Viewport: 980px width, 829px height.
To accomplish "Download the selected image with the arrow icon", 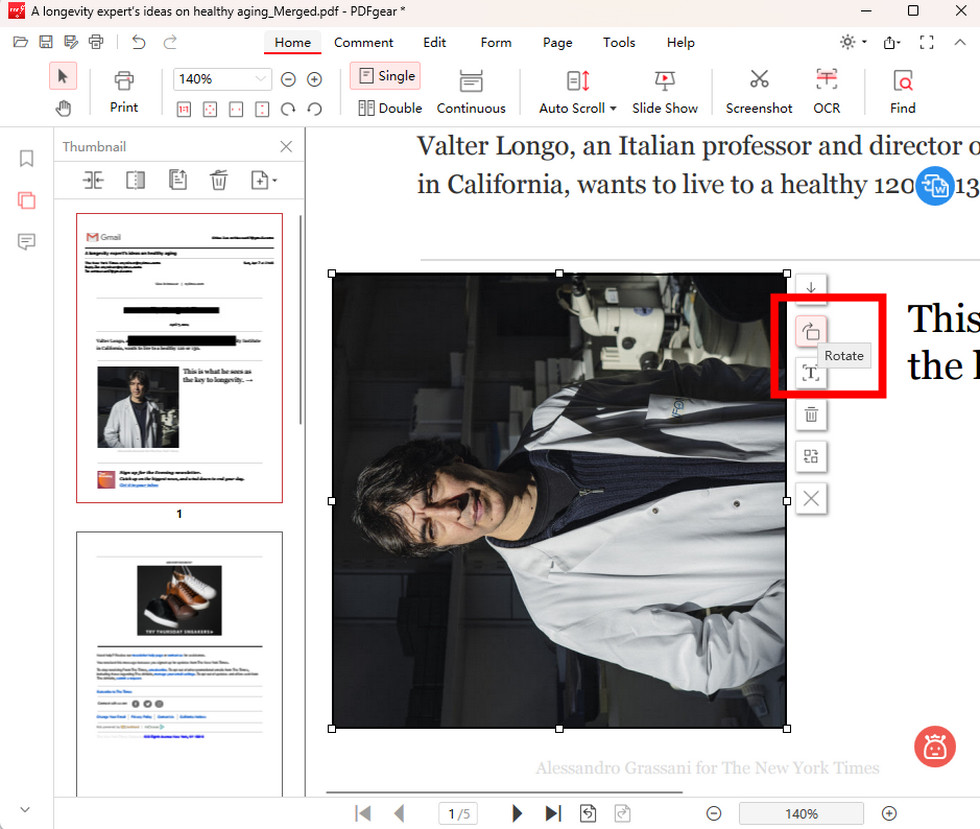I will tap(810, 289).
